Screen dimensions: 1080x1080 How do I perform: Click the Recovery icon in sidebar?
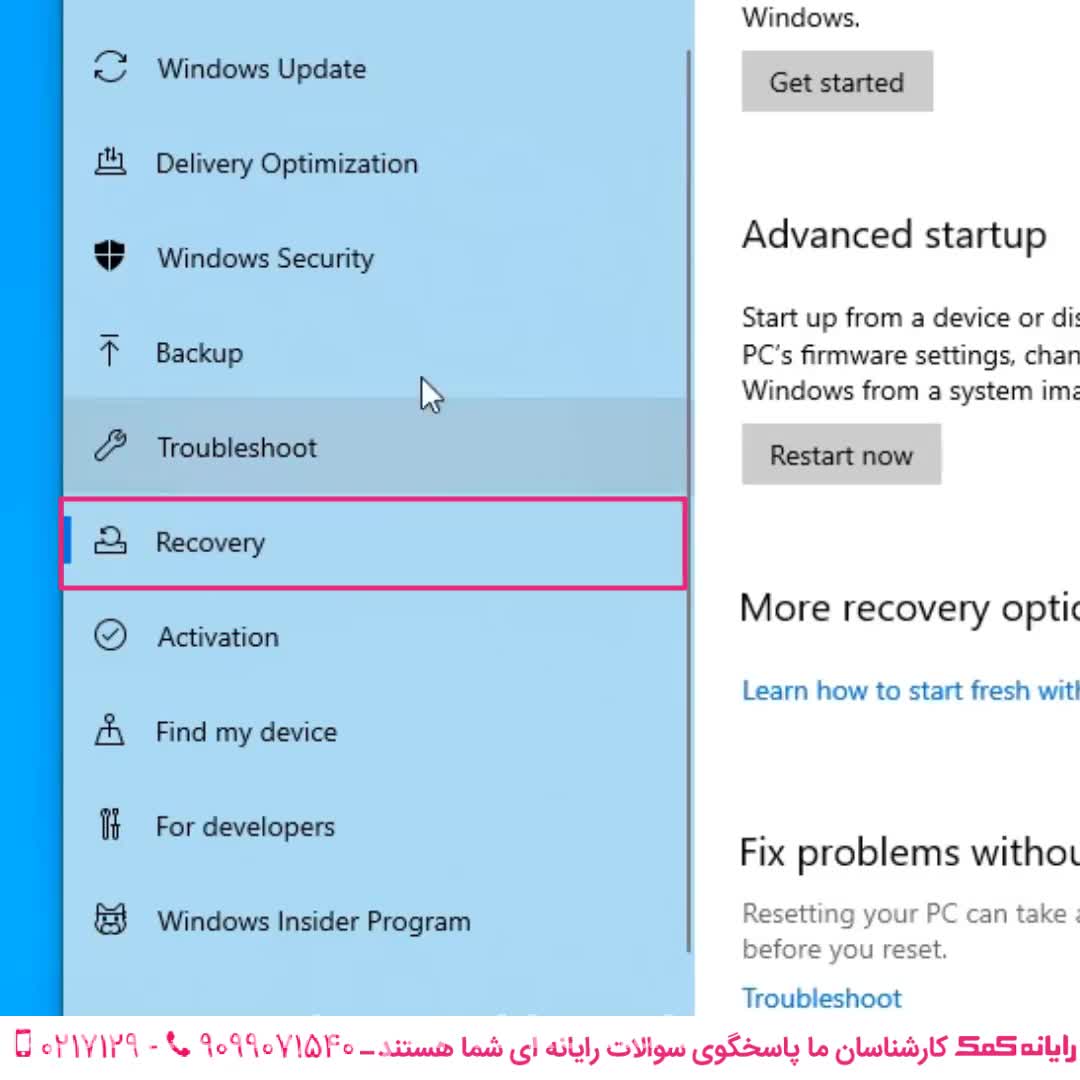[110, 542]
